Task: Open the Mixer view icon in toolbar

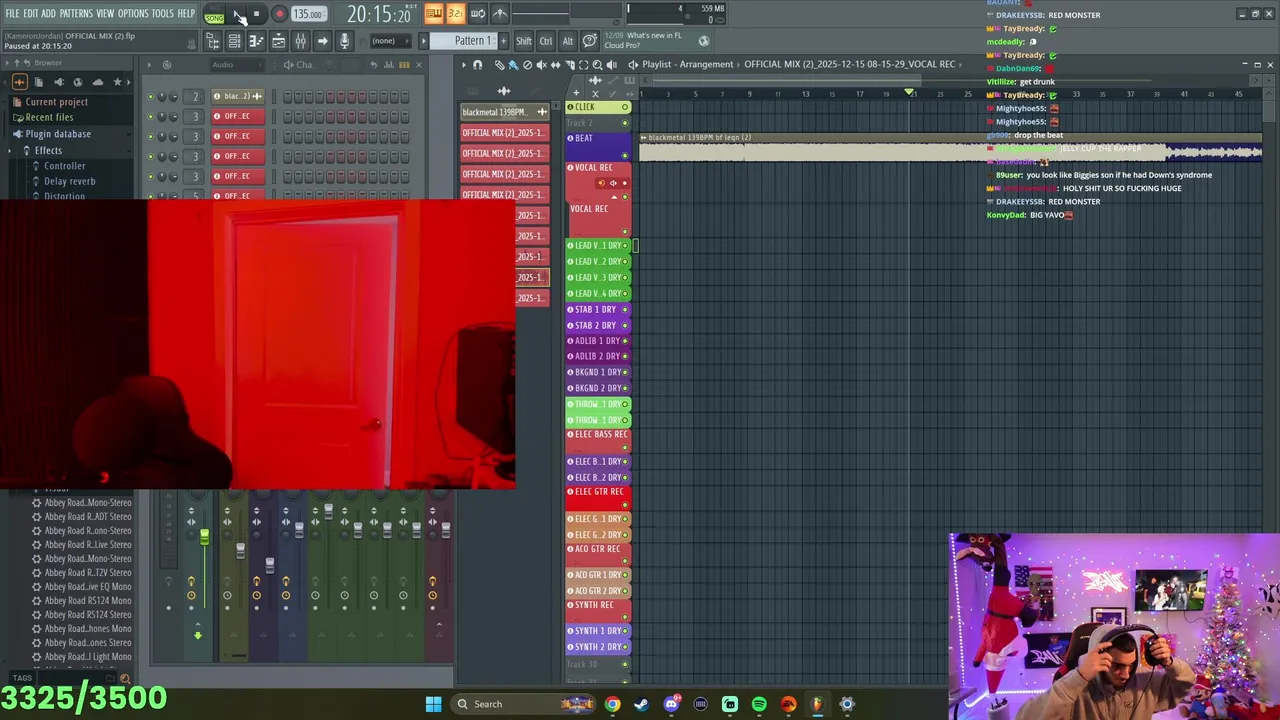Action: [x=300, y=41]
